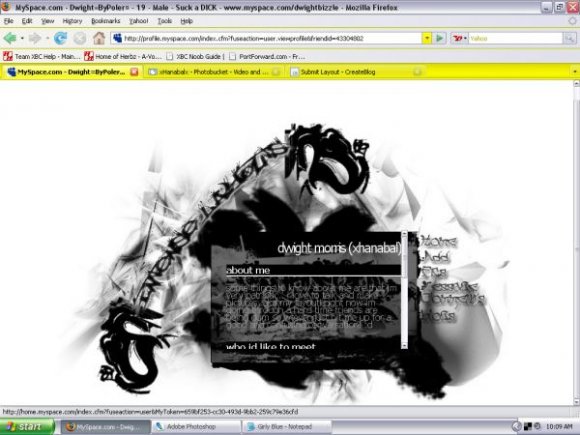Screen dimensions: 580x435
Task: Click the about me heading
Action: [x=248, y=270]
